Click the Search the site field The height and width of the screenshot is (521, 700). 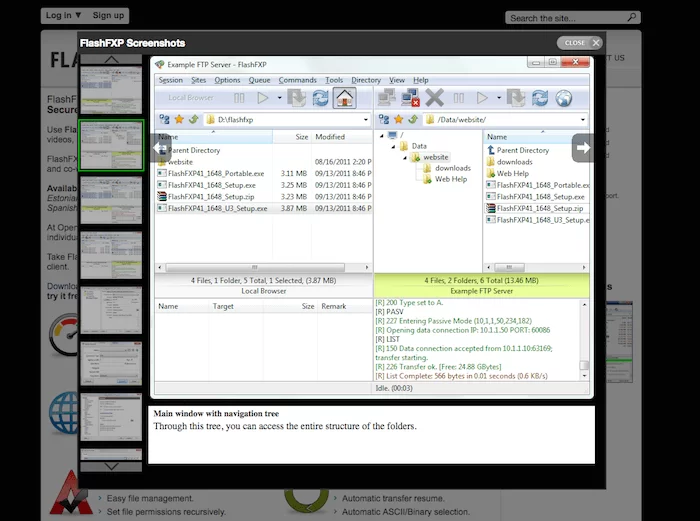565,17
